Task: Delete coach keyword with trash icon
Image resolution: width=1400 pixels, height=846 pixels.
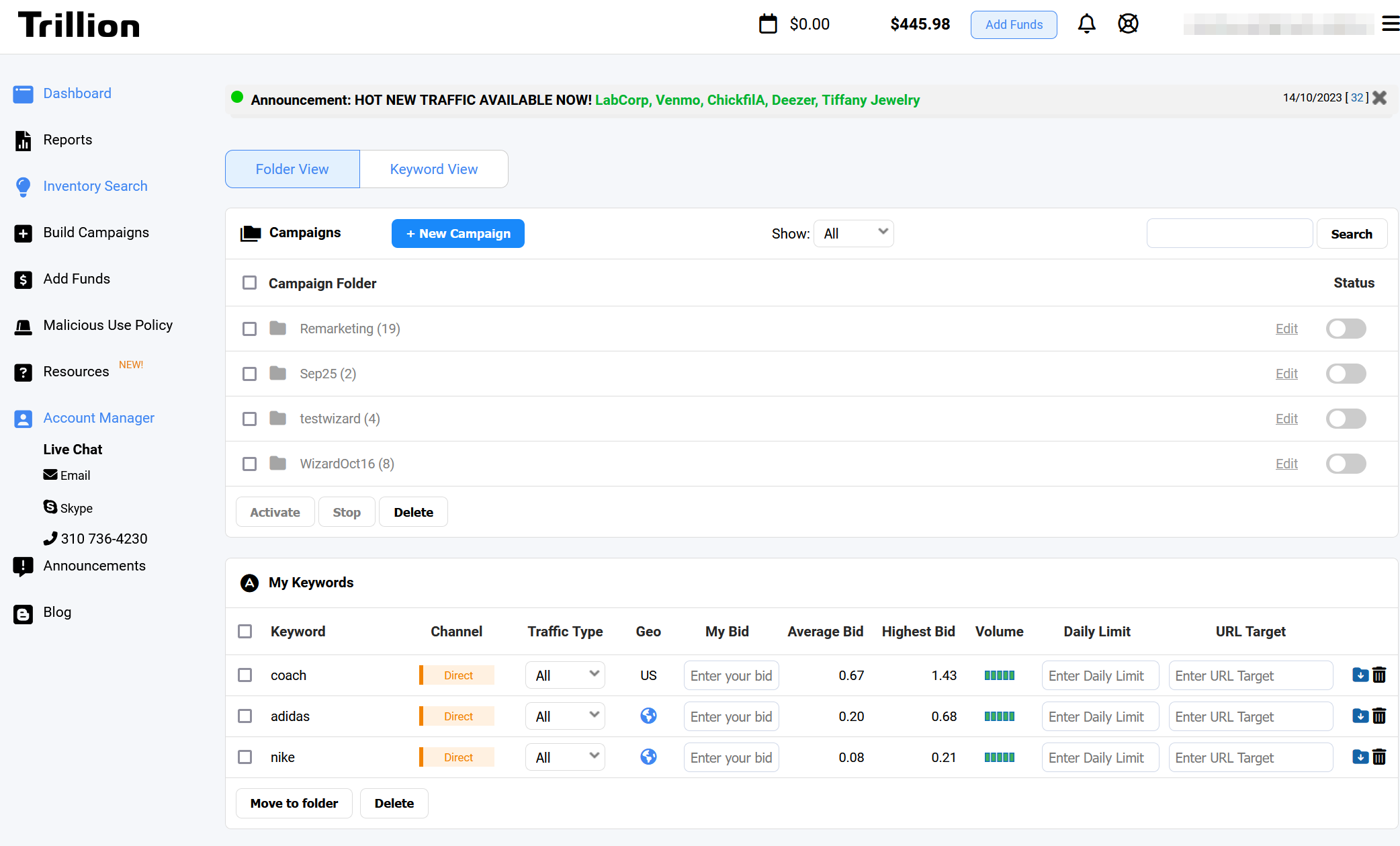Action: [1379, 675]
